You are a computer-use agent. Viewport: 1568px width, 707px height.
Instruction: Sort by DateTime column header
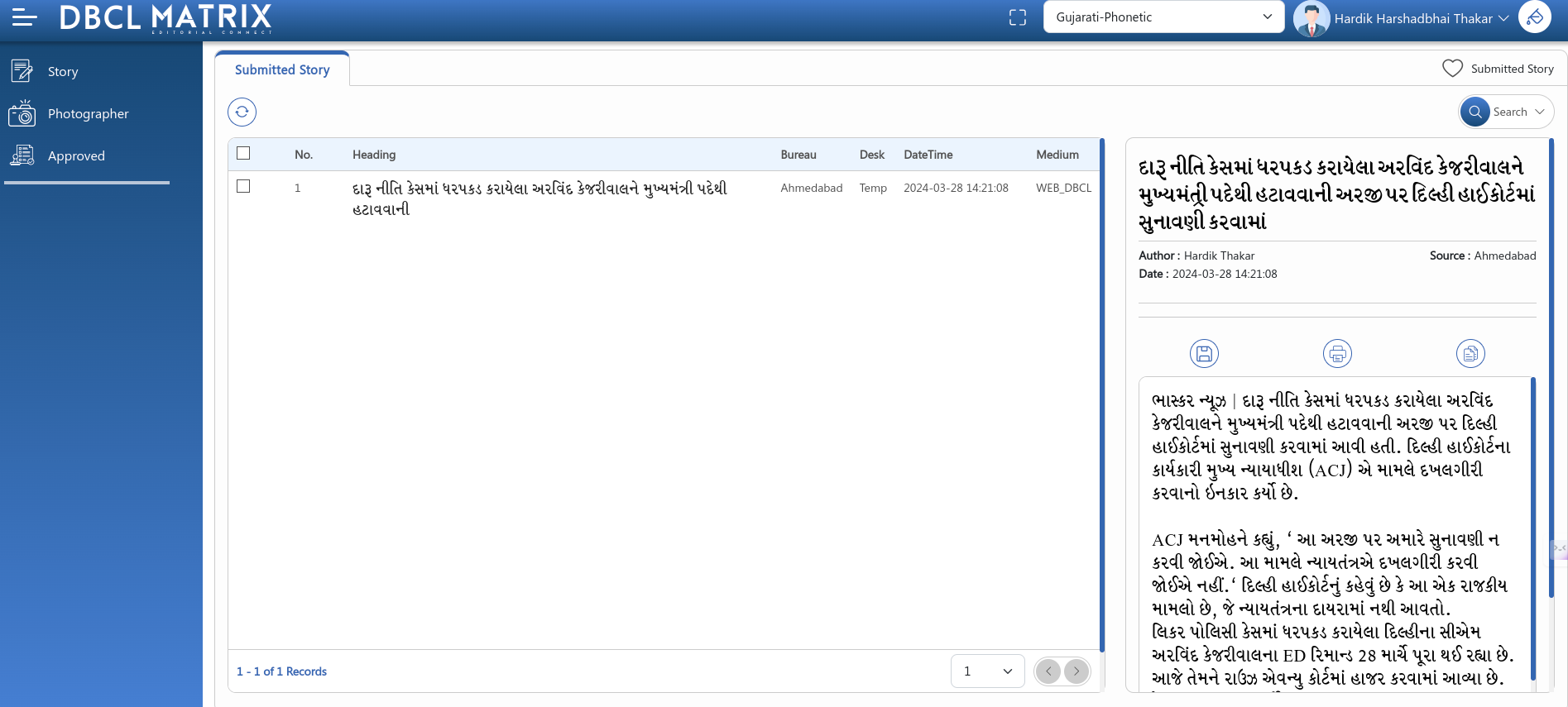click(x=928, y=155)
